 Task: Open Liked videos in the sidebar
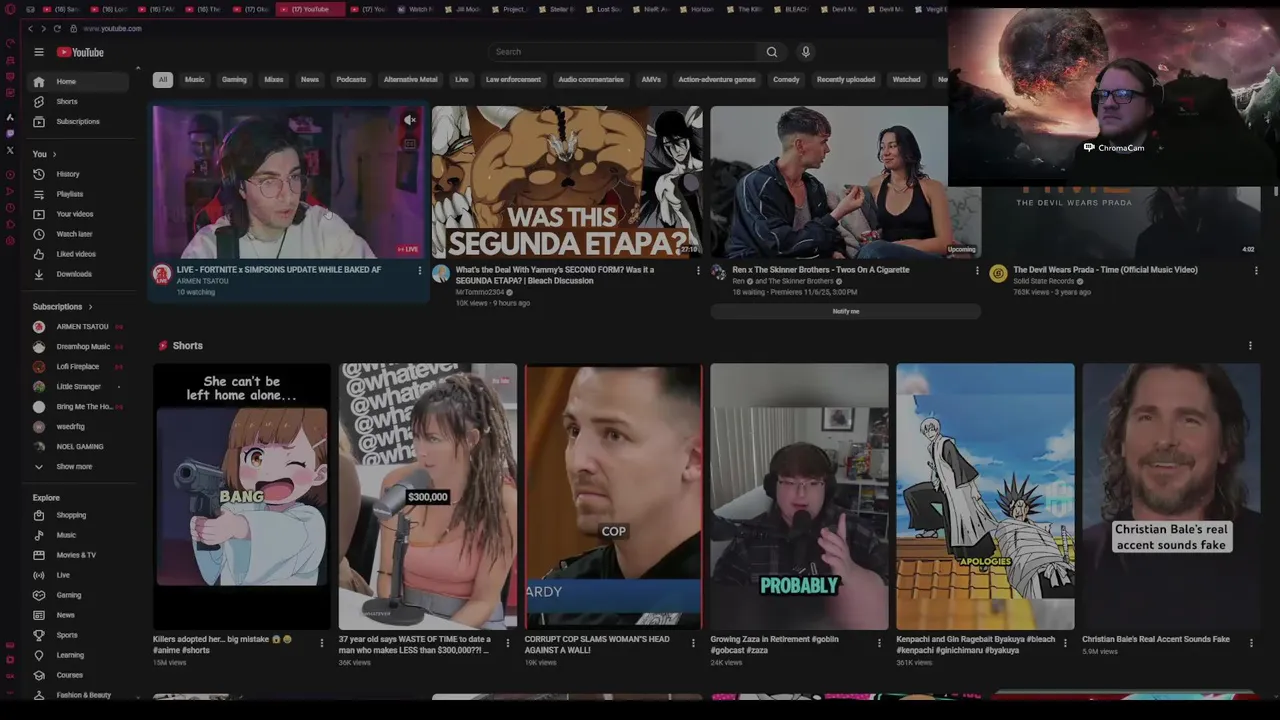click(80, 254)
